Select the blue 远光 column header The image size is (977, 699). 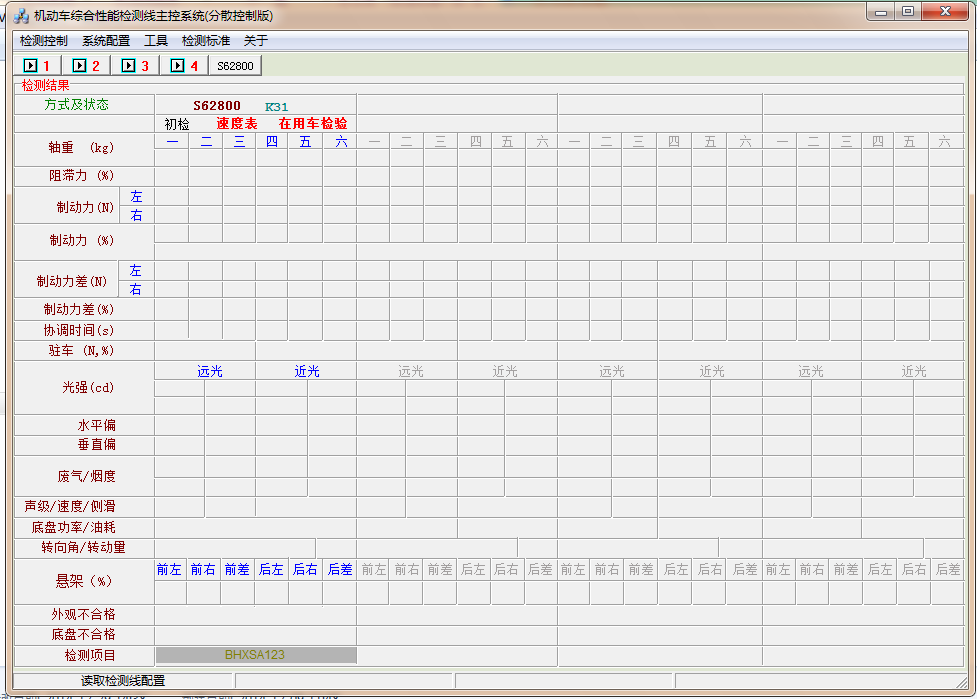[x=210, y=372]
